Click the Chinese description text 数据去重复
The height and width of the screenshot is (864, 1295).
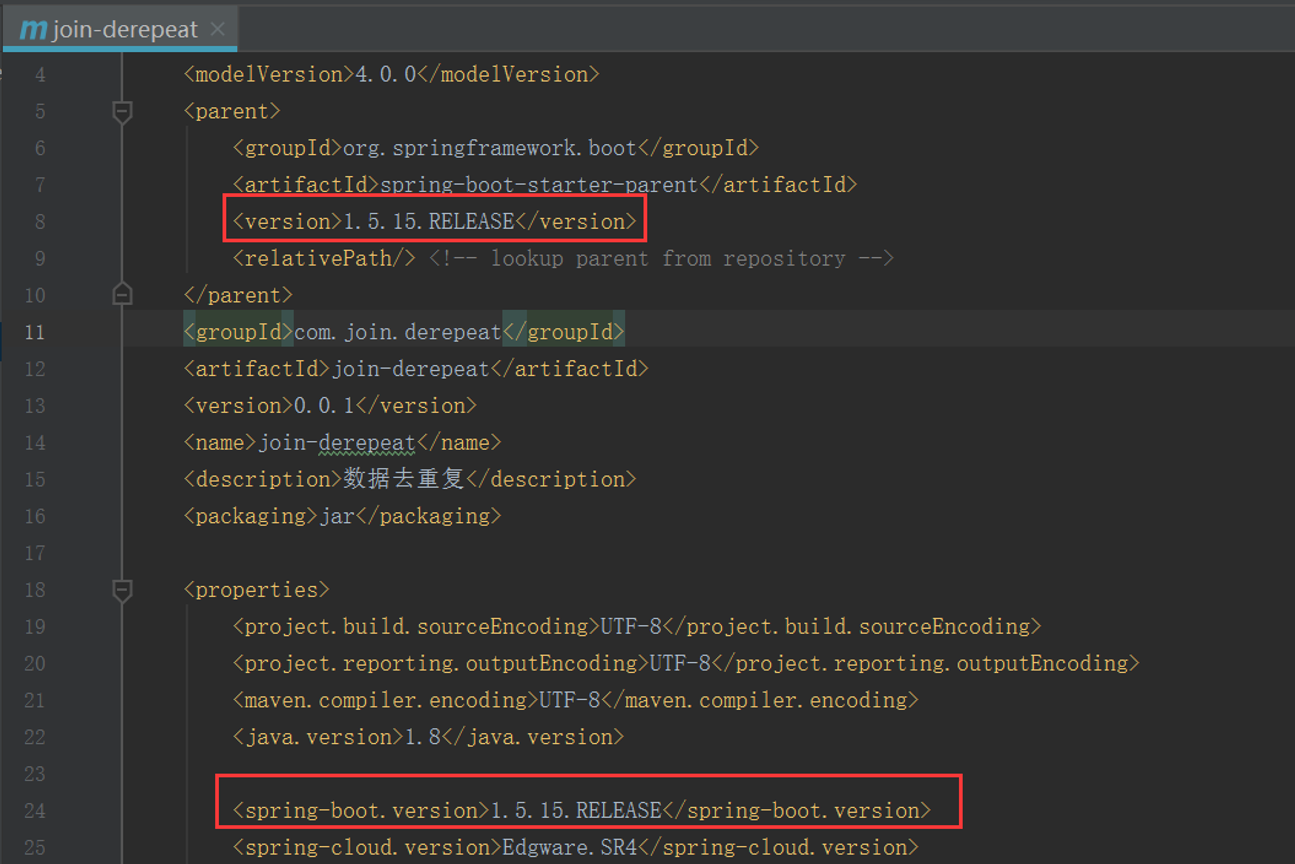click(404, 479)
